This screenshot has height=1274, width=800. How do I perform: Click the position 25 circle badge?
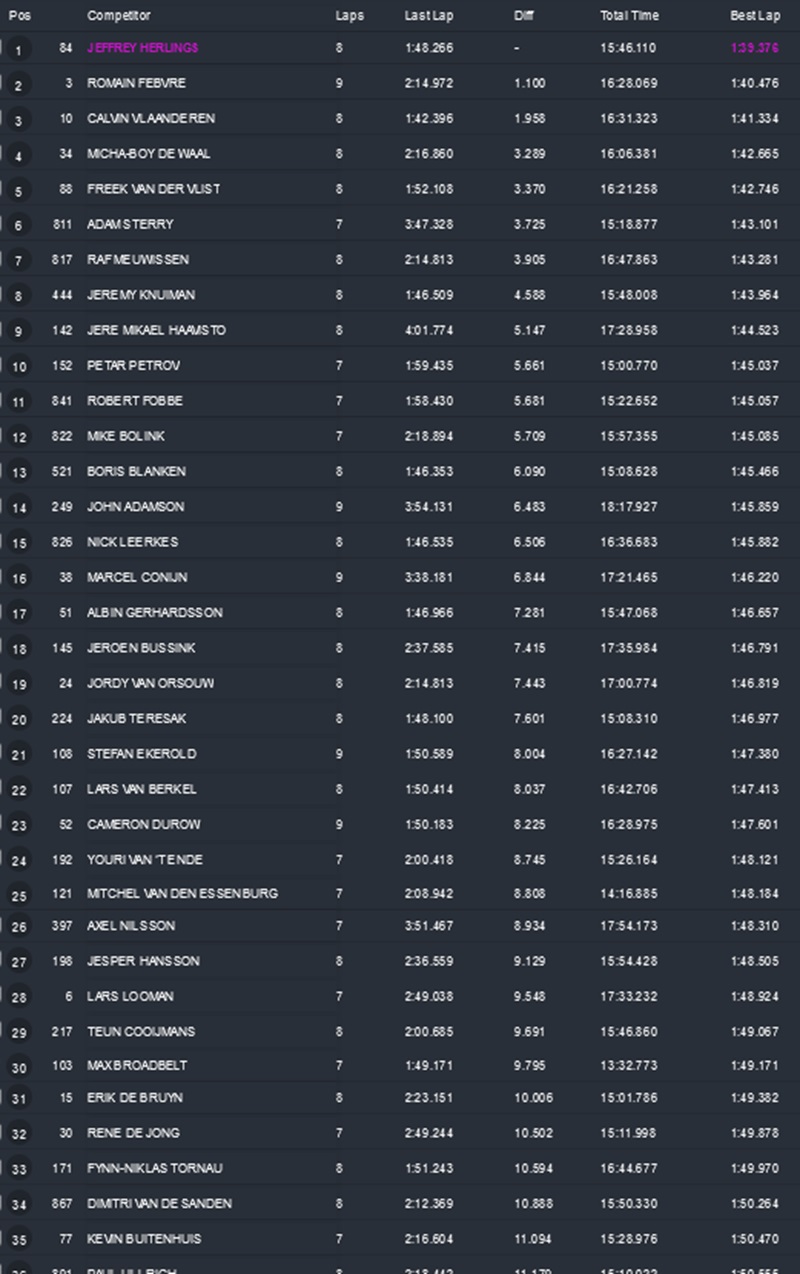click(18, 895)
